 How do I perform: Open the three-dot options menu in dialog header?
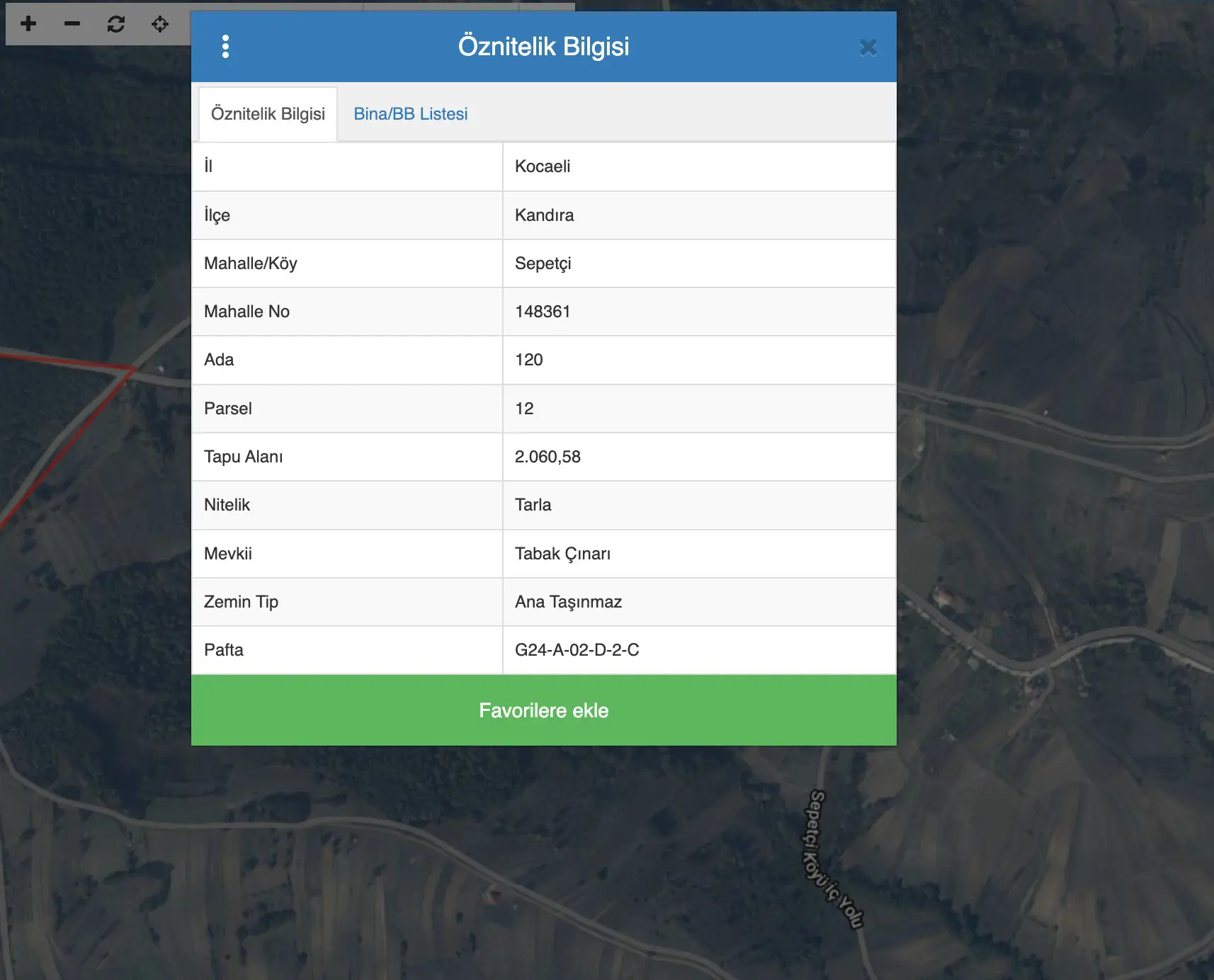click(225, 47)
